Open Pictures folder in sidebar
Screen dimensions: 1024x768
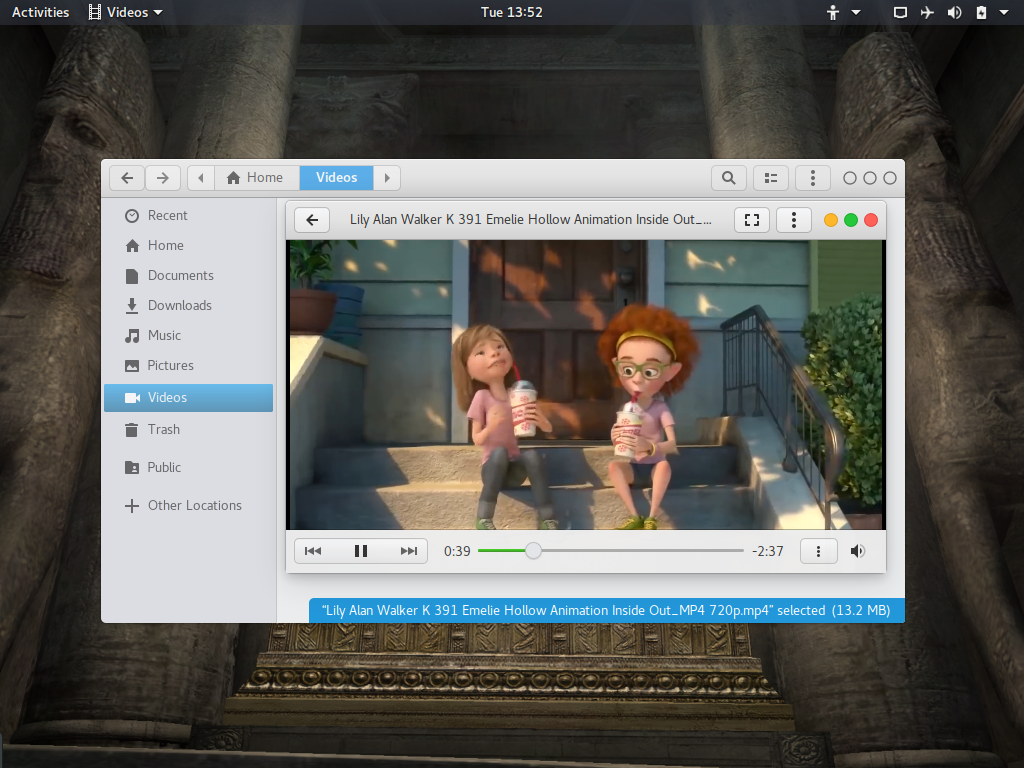click(x=188, y=366)
